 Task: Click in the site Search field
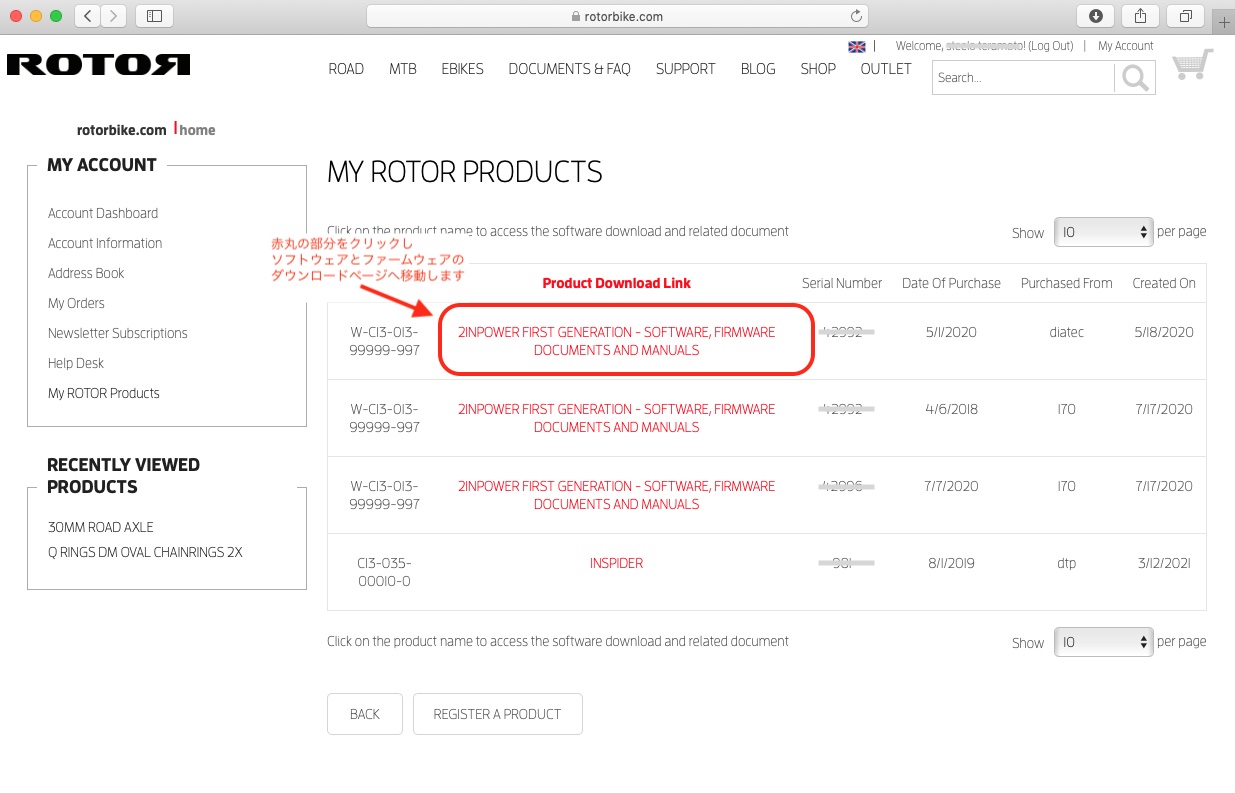click(x=1022, y=78)
